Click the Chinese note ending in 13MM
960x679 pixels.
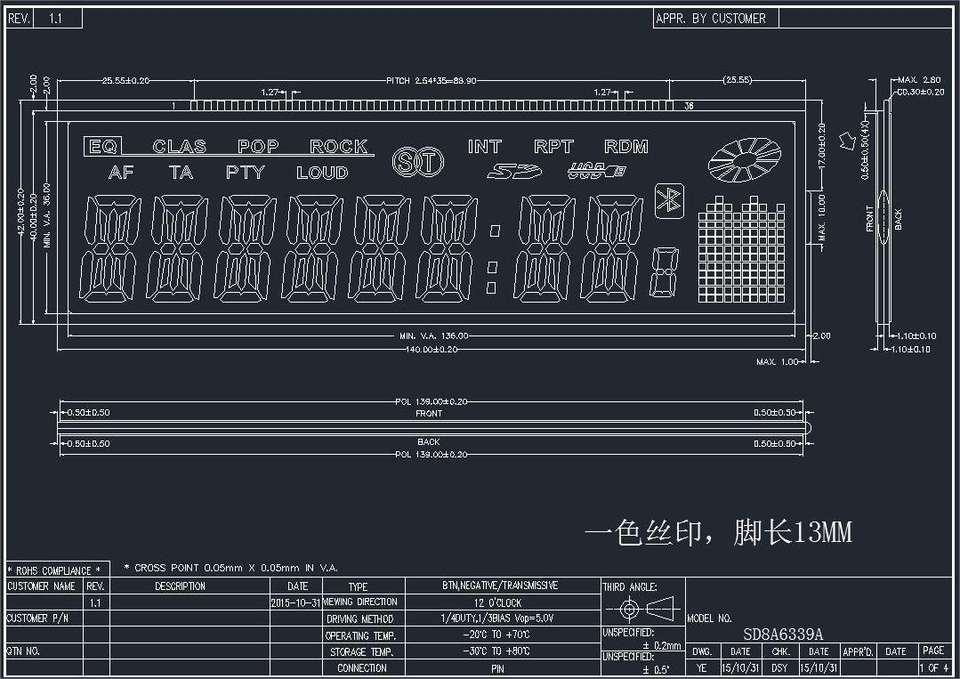pyautogui.click(x=719, y=532)
